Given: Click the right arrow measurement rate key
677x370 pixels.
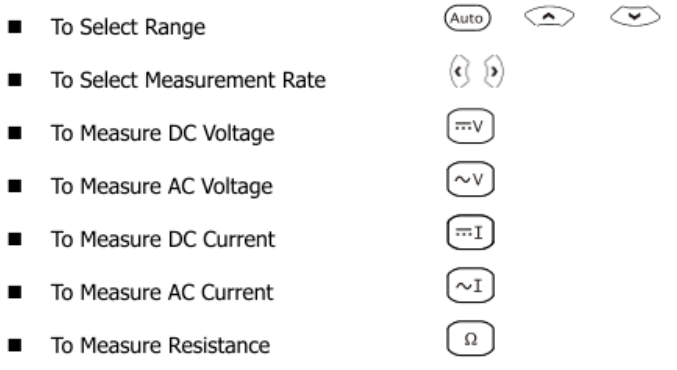Looking at the screenshot, I should [x=494, y=71].
